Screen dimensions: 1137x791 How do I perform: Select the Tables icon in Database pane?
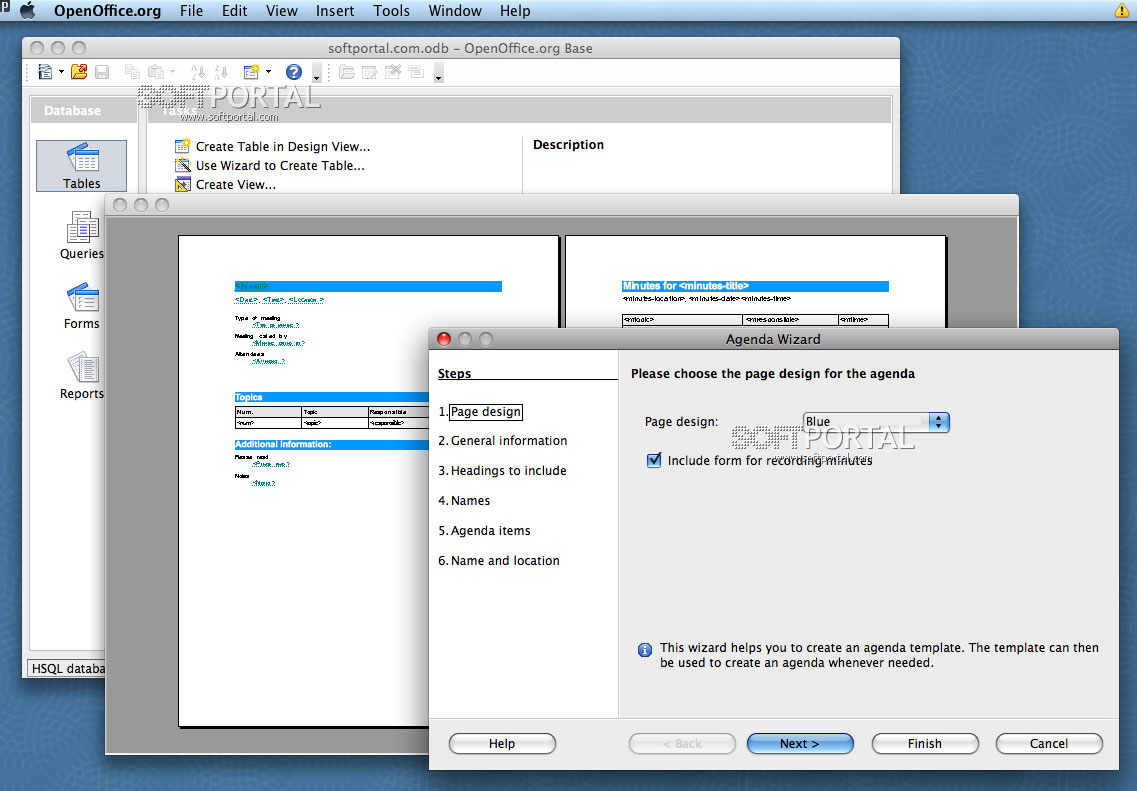(81, 166)
